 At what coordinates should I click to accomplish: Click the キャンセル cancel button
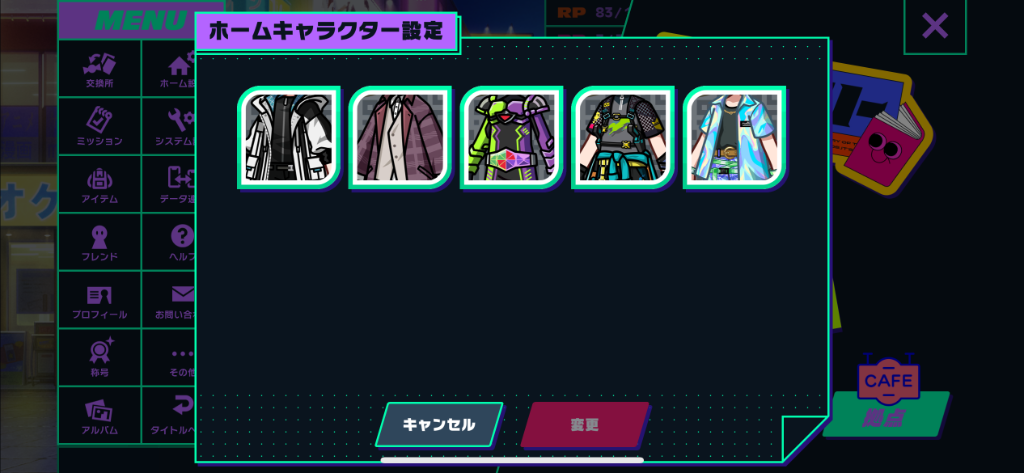[439, 425]
